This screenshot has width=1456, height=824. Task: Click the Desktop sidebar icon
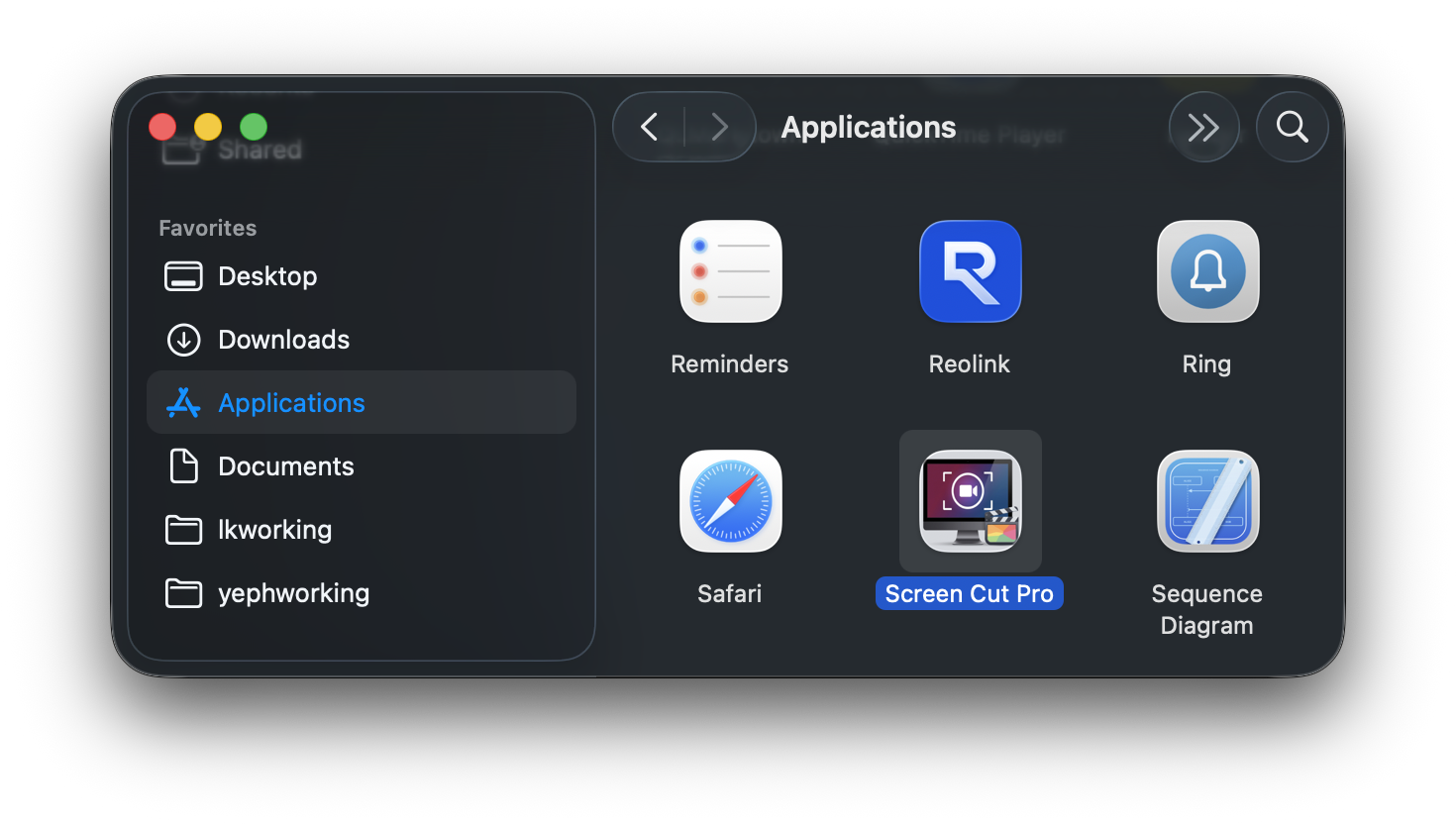point(183,276)
